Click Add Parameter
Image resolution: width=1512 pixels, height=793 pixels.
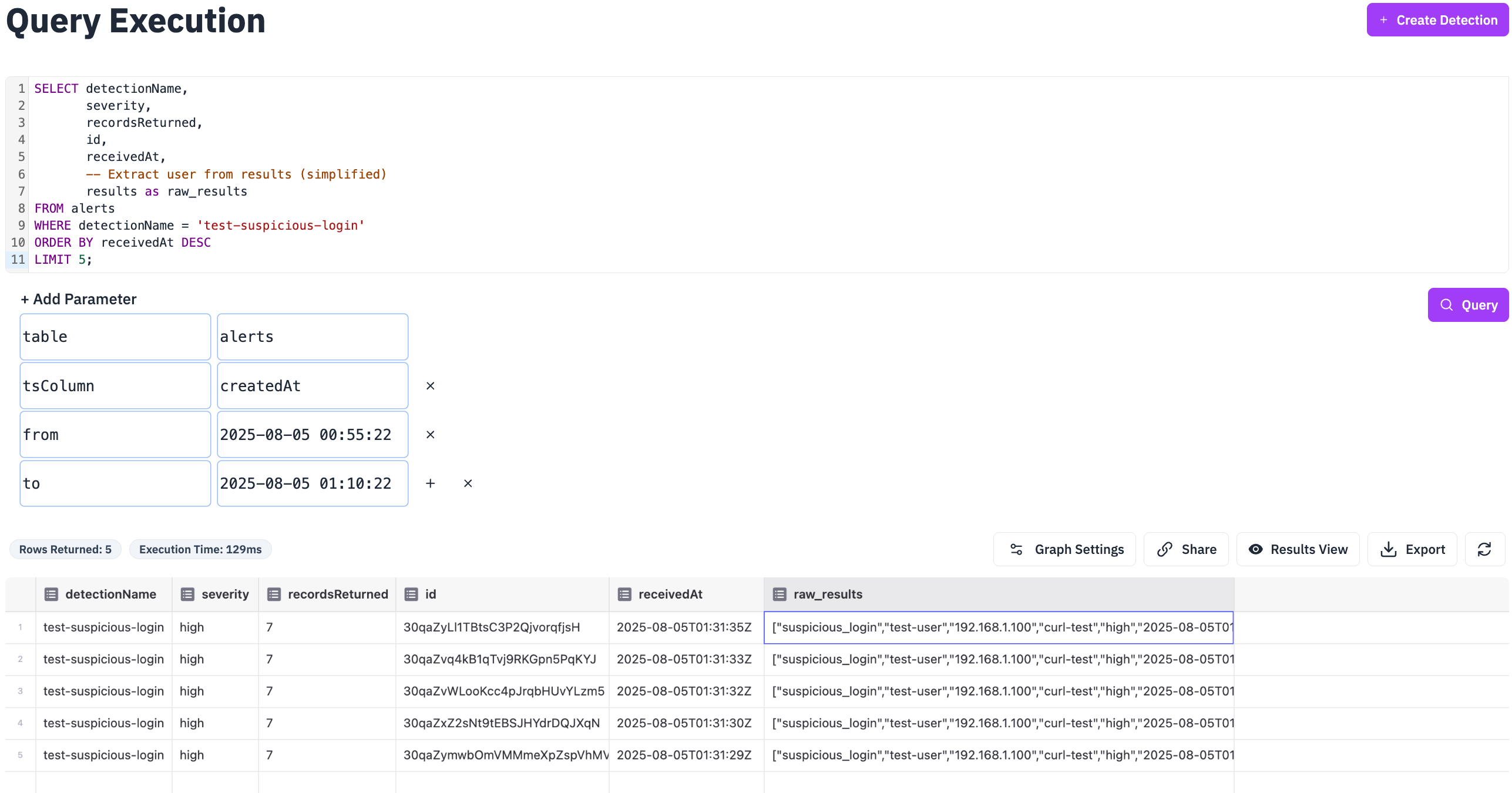(79, 299)
